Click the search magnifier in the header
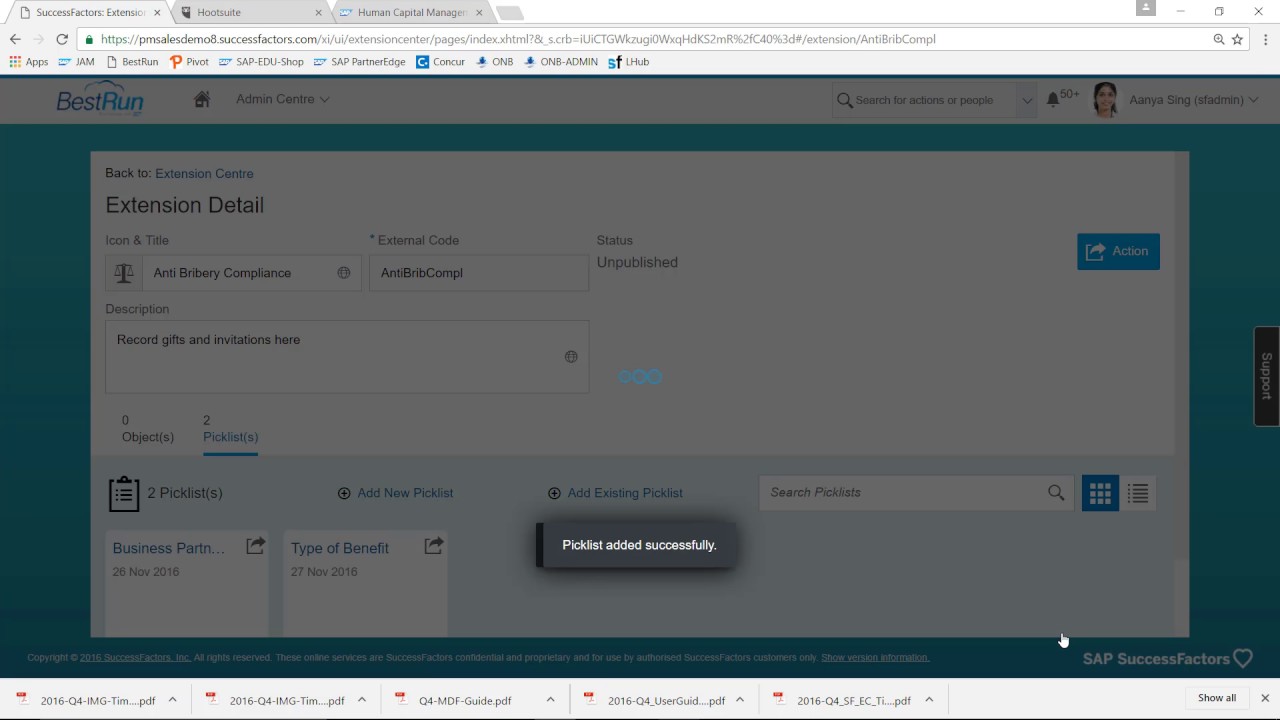This screenshot has height=720, width=1280. (845, 100)
